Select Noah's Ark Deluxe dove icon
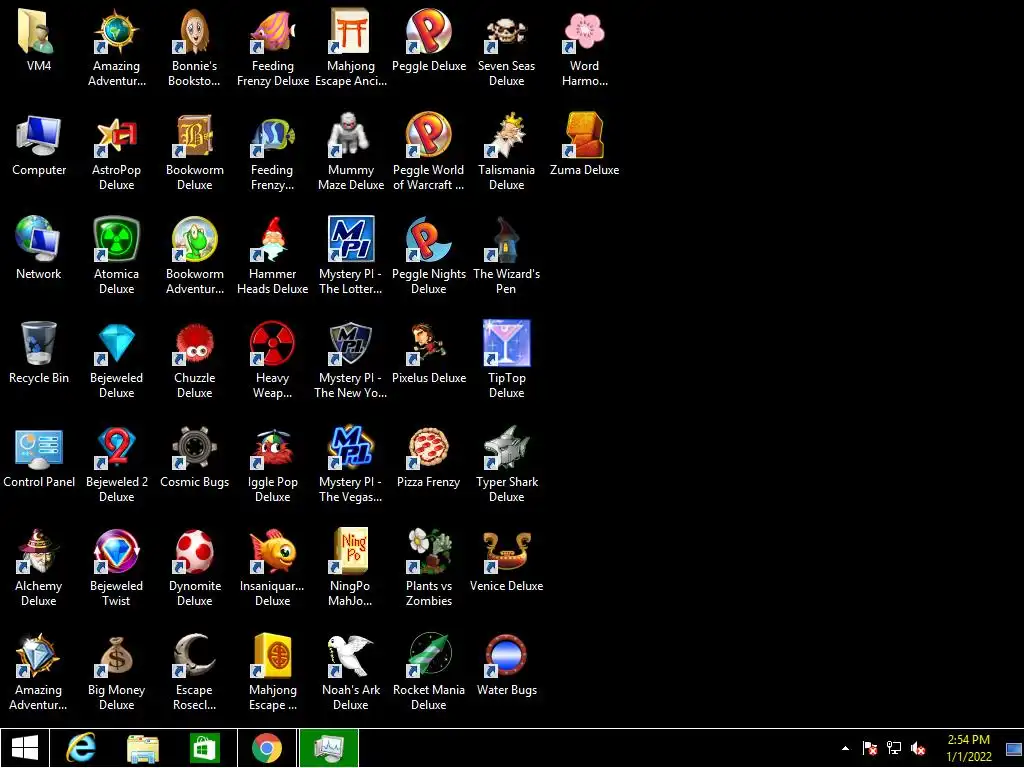 coord(351,655)
